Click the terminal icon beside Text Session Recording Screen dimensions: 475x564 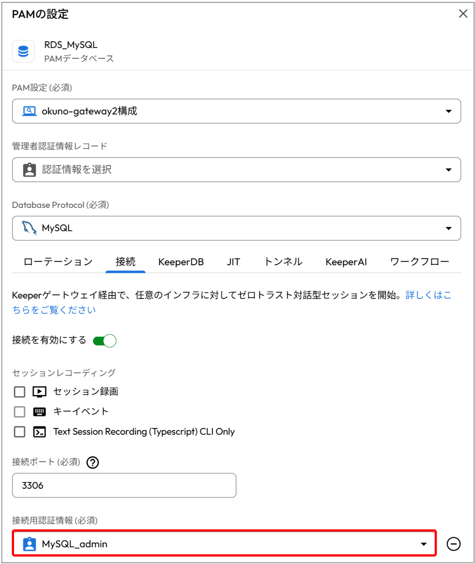click(x=39, y=432)
